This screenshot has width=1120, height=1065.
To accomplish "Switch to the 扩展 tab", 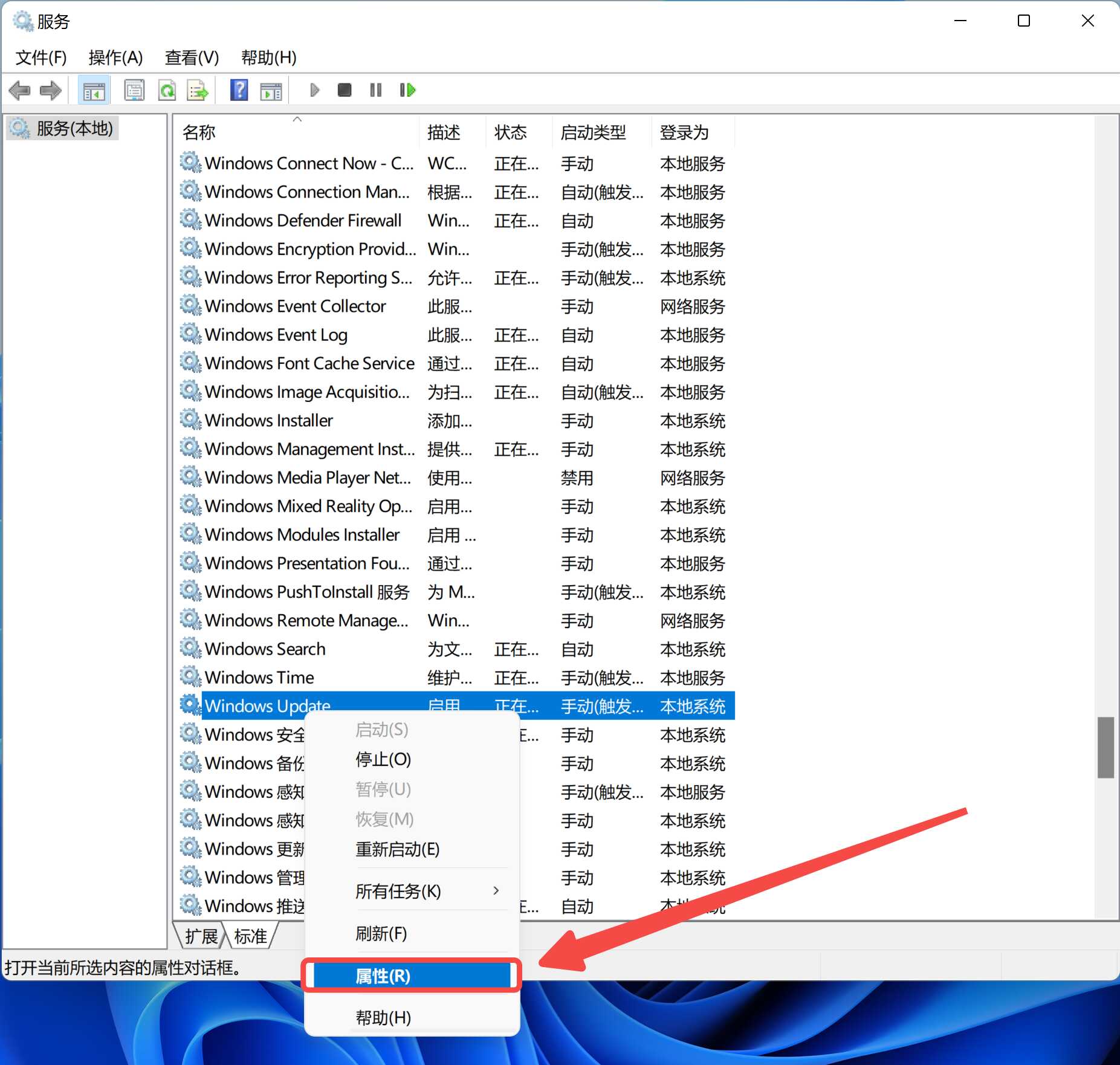I will click(x=201, y=936).
